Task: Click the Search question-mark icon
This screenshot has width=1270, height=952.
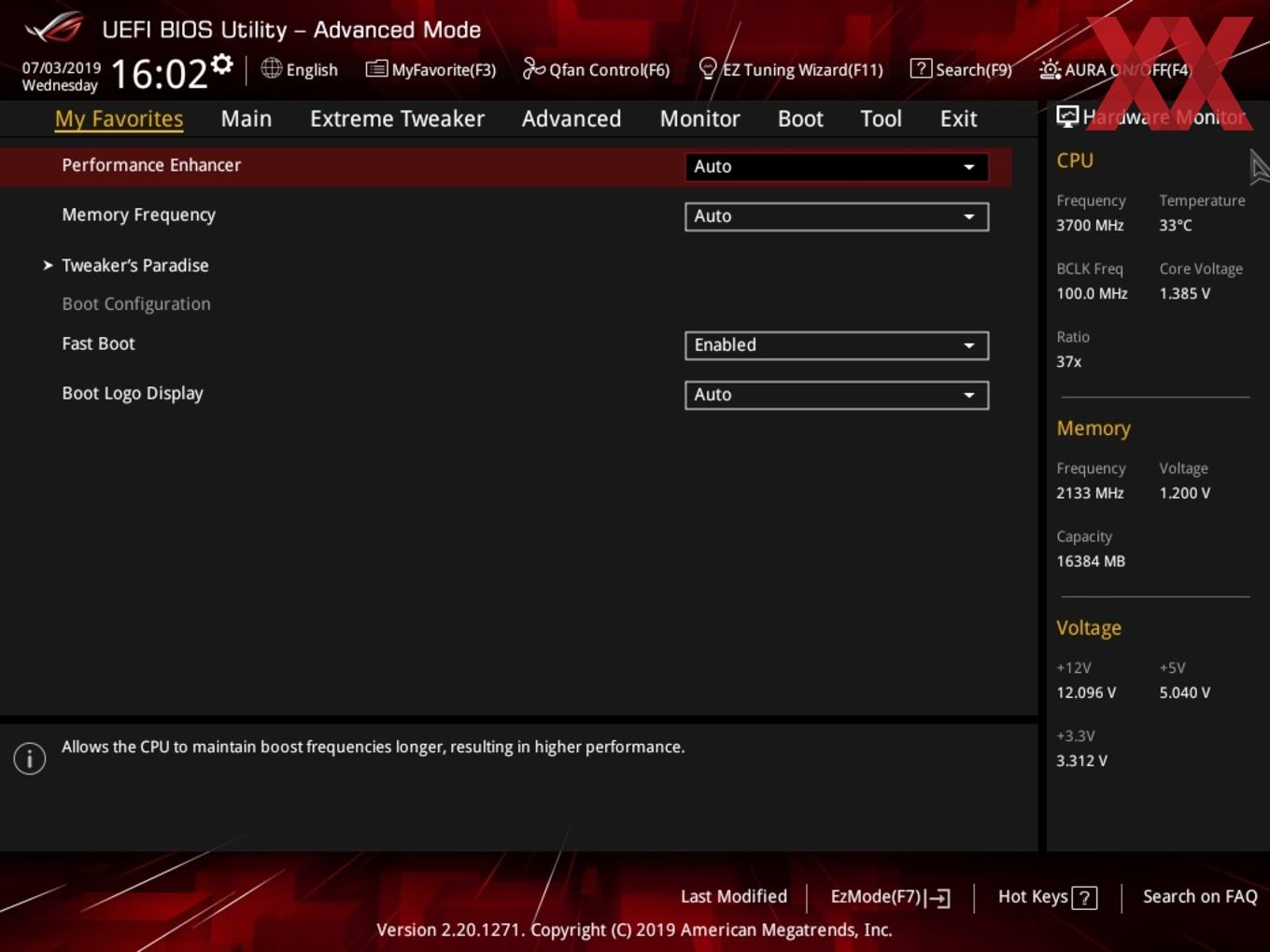Action: tap(921, 68)
